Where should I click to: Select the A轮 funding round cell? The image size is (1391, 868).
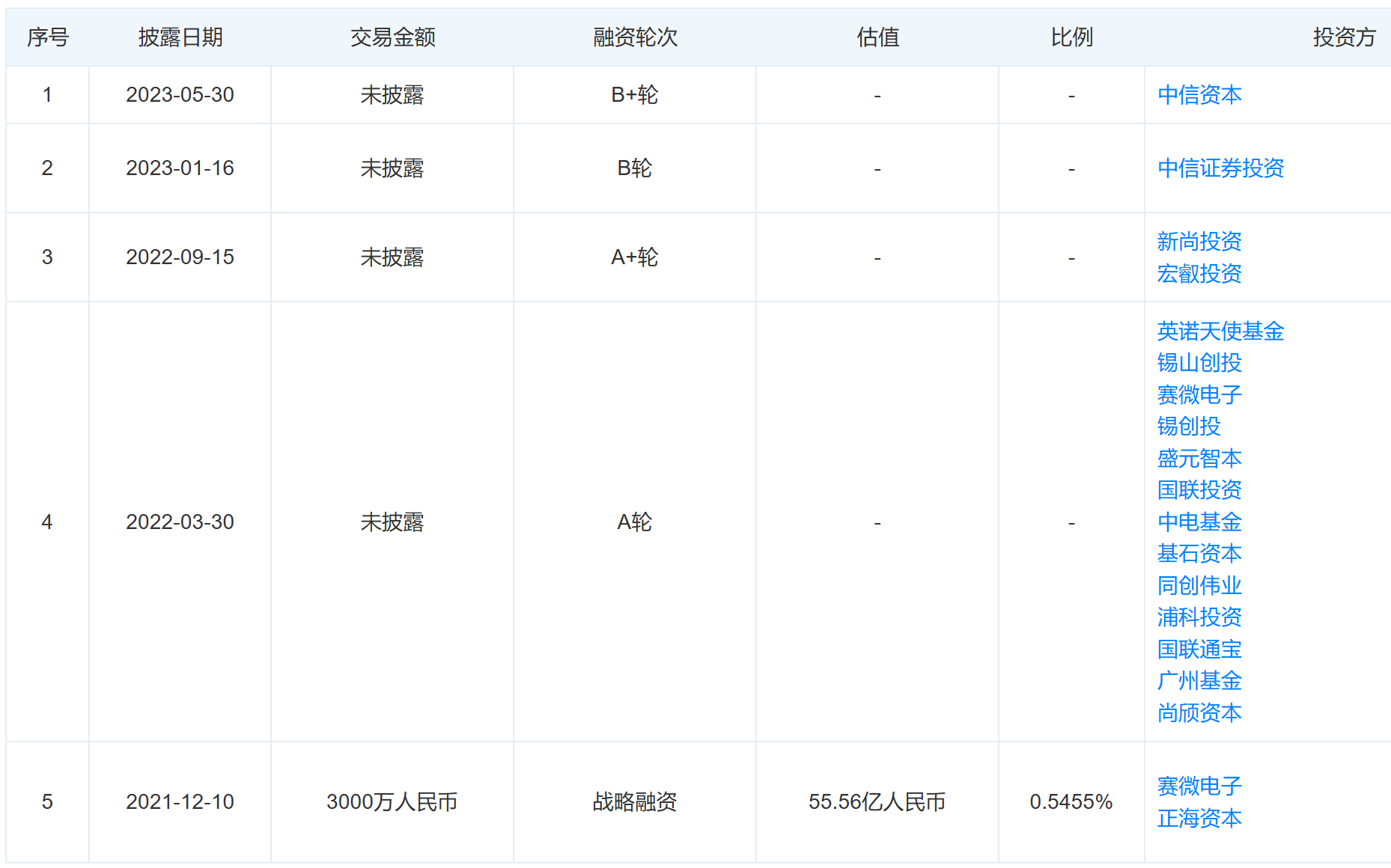tap(635, 522)
